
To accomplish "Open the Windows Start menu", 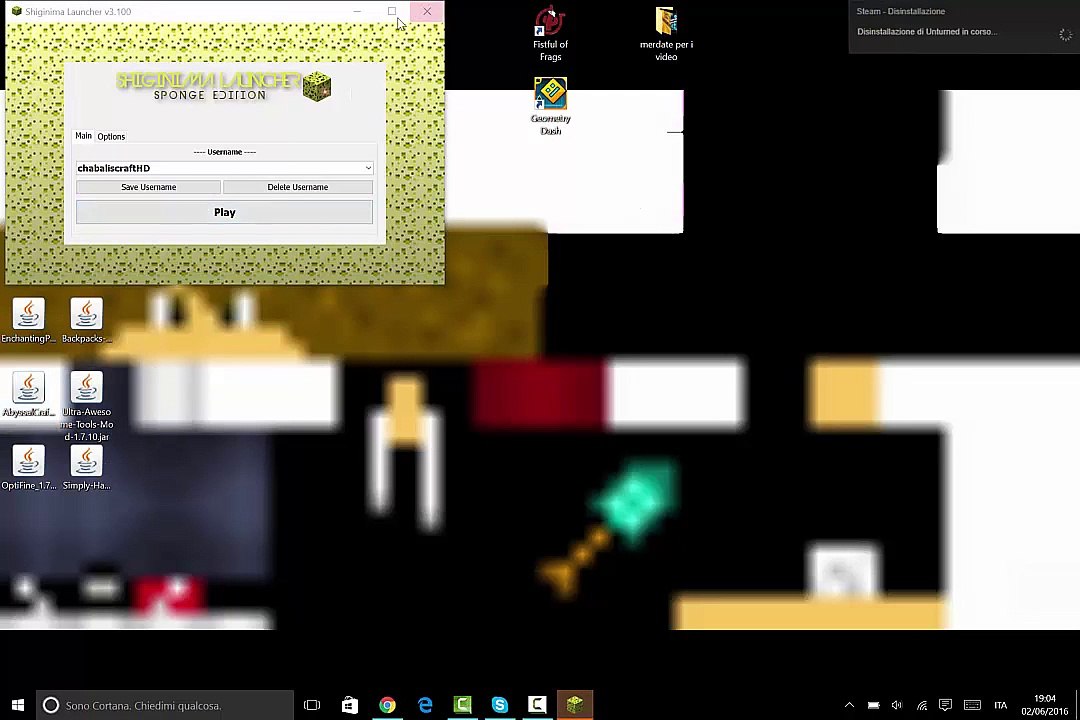I will pos(18,705).
